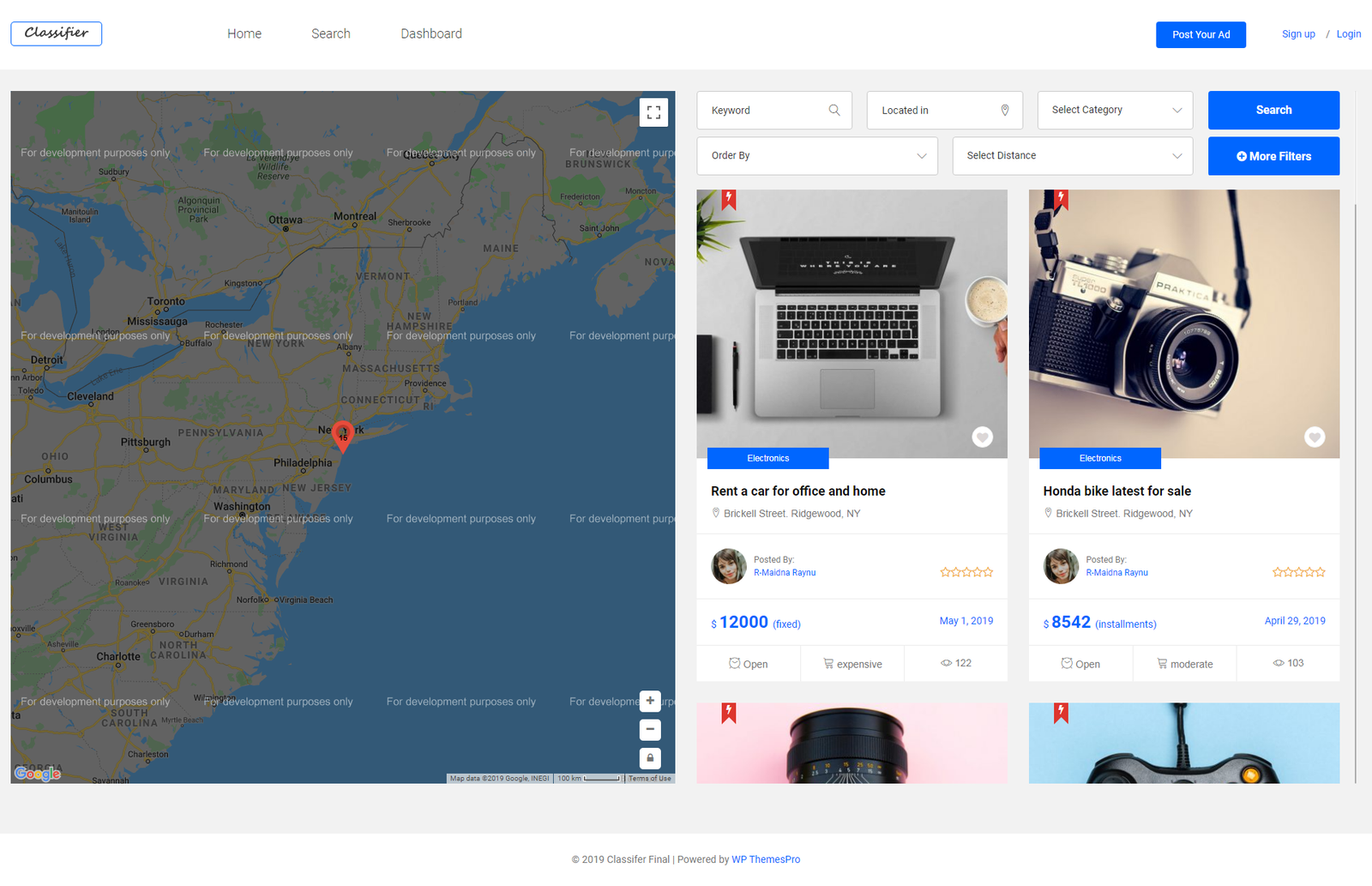Viewport: 1372px width, 886px height.
Task: Zoom out on the map
Action: pyautogui.click(x=650, y=730)
